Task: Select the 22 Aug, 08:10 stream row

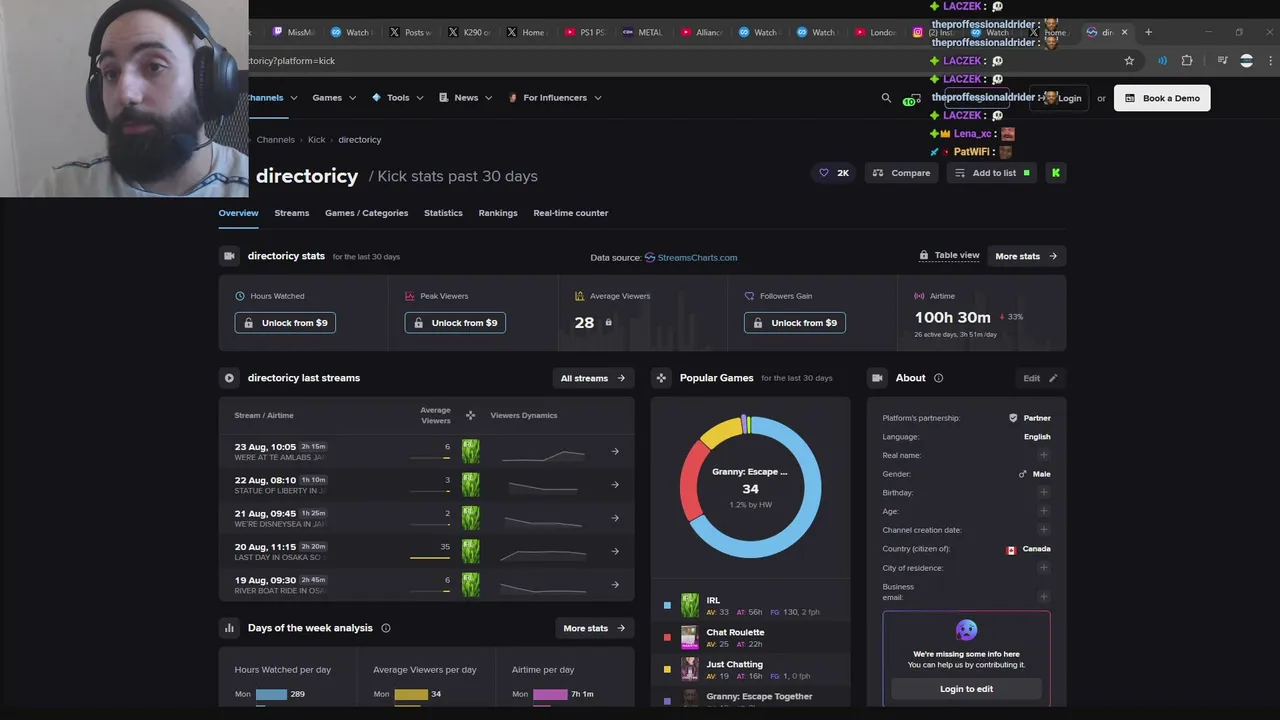Action: (427, 485)
